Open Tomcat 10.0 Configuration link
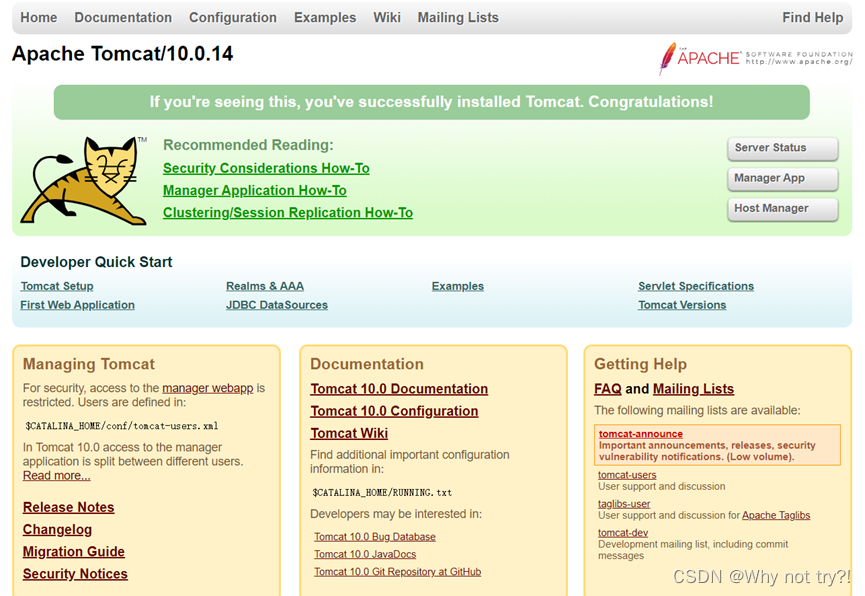 [x=394, y=411]
